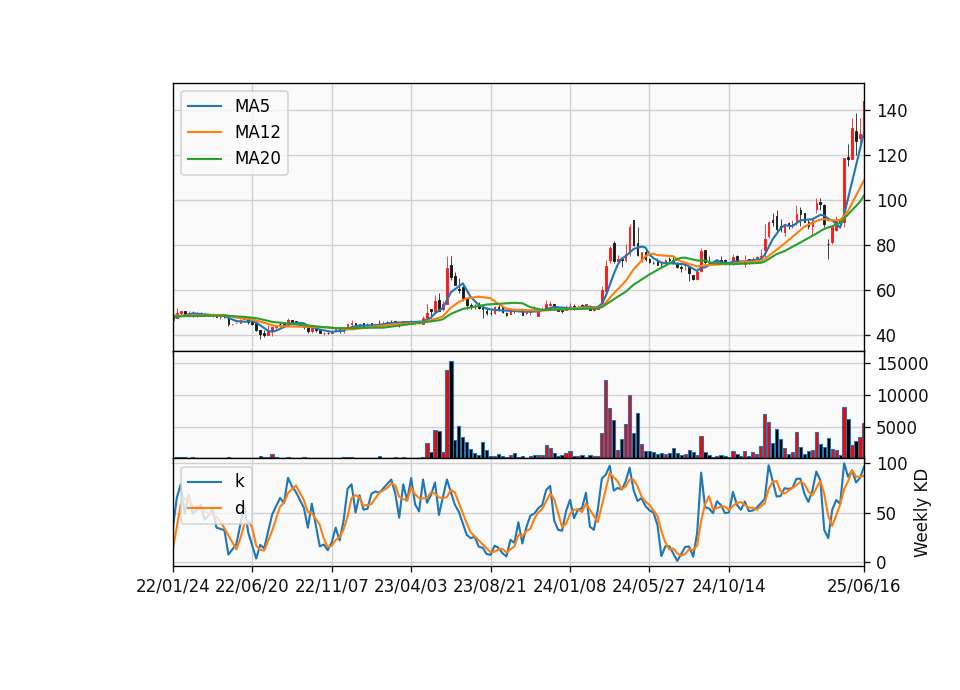
Task: Click the 22/06/20 date label
Action: pos(252,587)
